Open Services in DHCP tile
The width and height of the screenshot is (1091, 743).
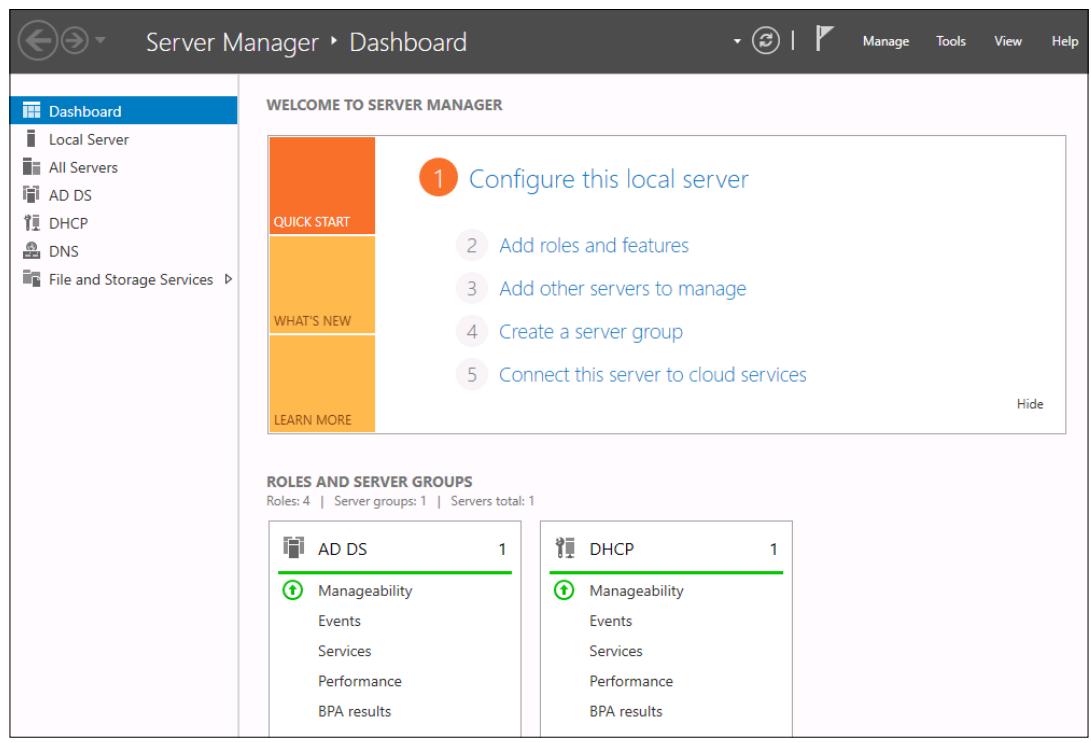(616, 651)
